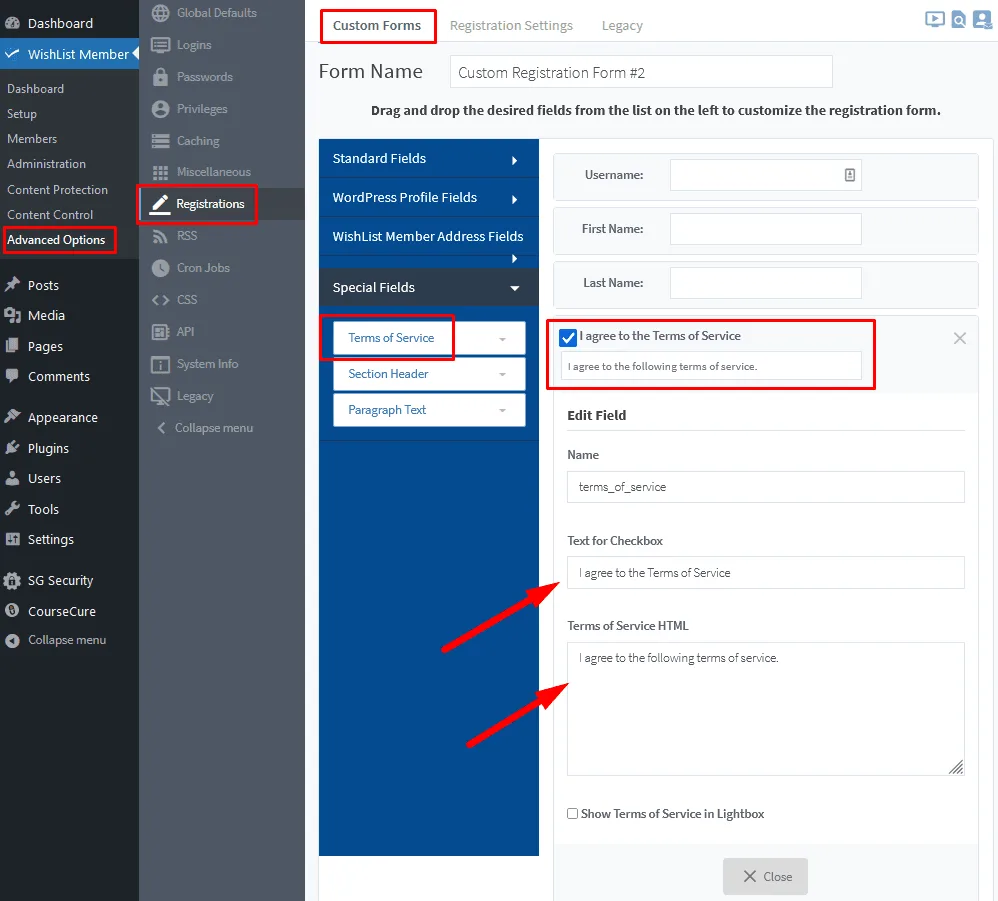Click the Close button below Edit Field
This screenshot has height=901, width=998.
tap(765, 877)
